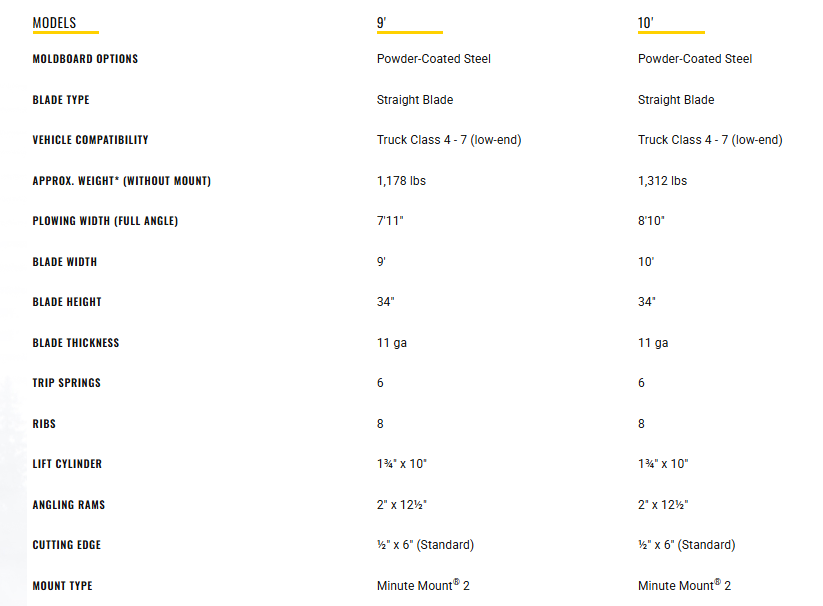823x606 pixels.
Task: Click the Lift Cylinder row label
Action: (x=67, y=464)
